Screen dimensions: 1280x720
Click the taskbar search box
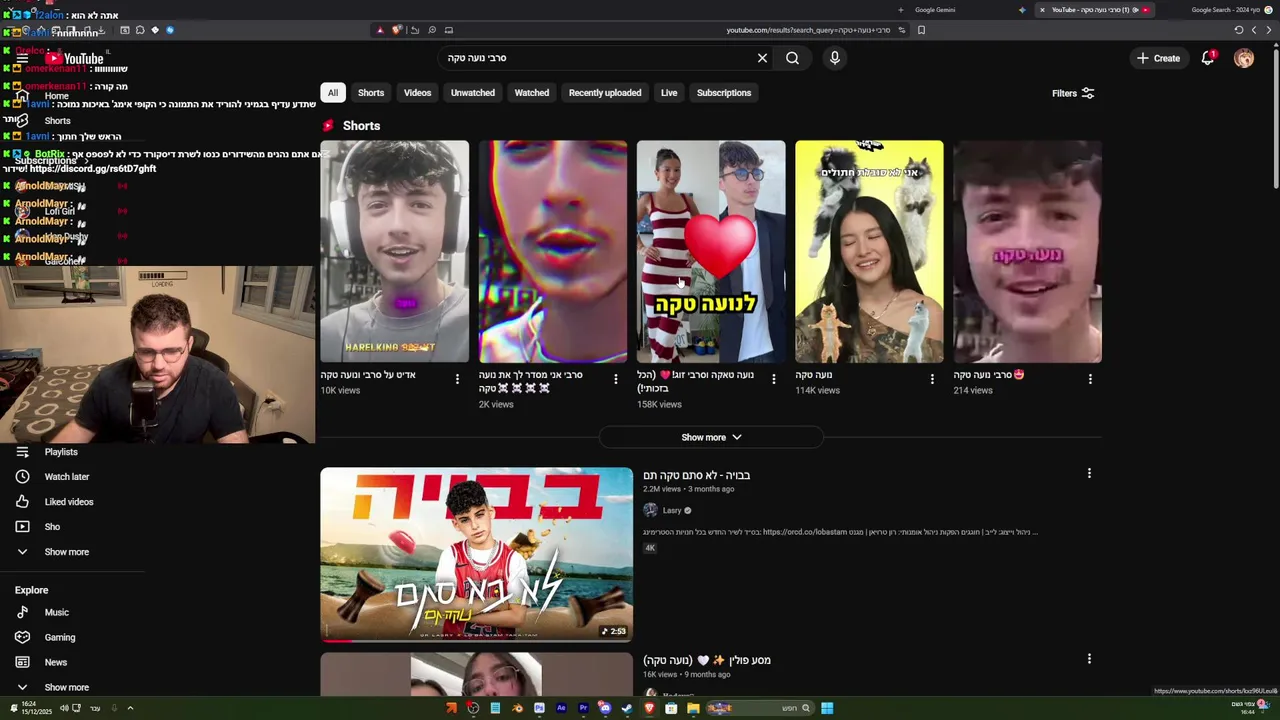coord(760,708)
